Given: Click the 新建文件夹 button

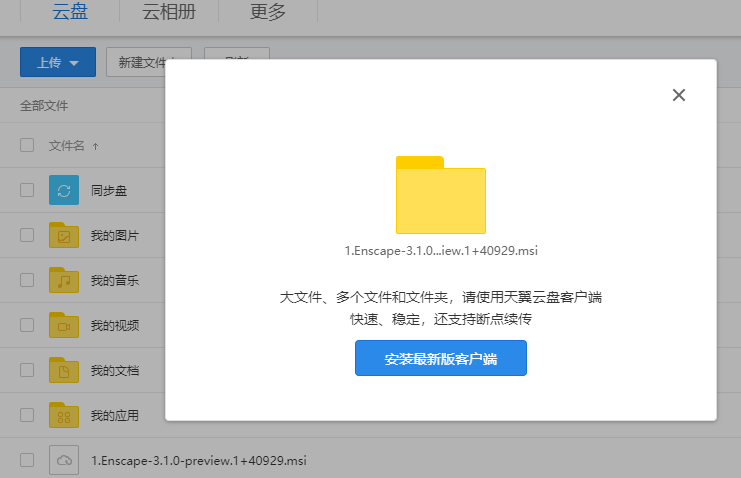Looking at the screenshot, I should pos(148,62).
